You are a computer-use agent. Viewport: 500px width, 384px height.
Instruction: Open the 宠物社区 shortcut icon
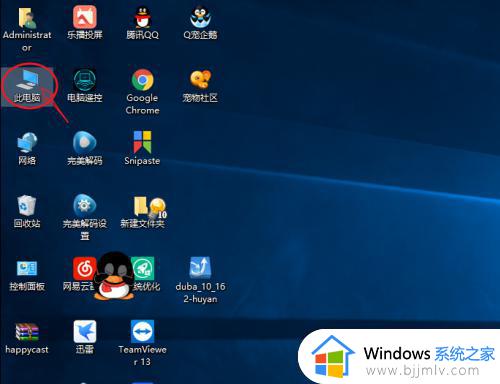[x=200, y=79]
